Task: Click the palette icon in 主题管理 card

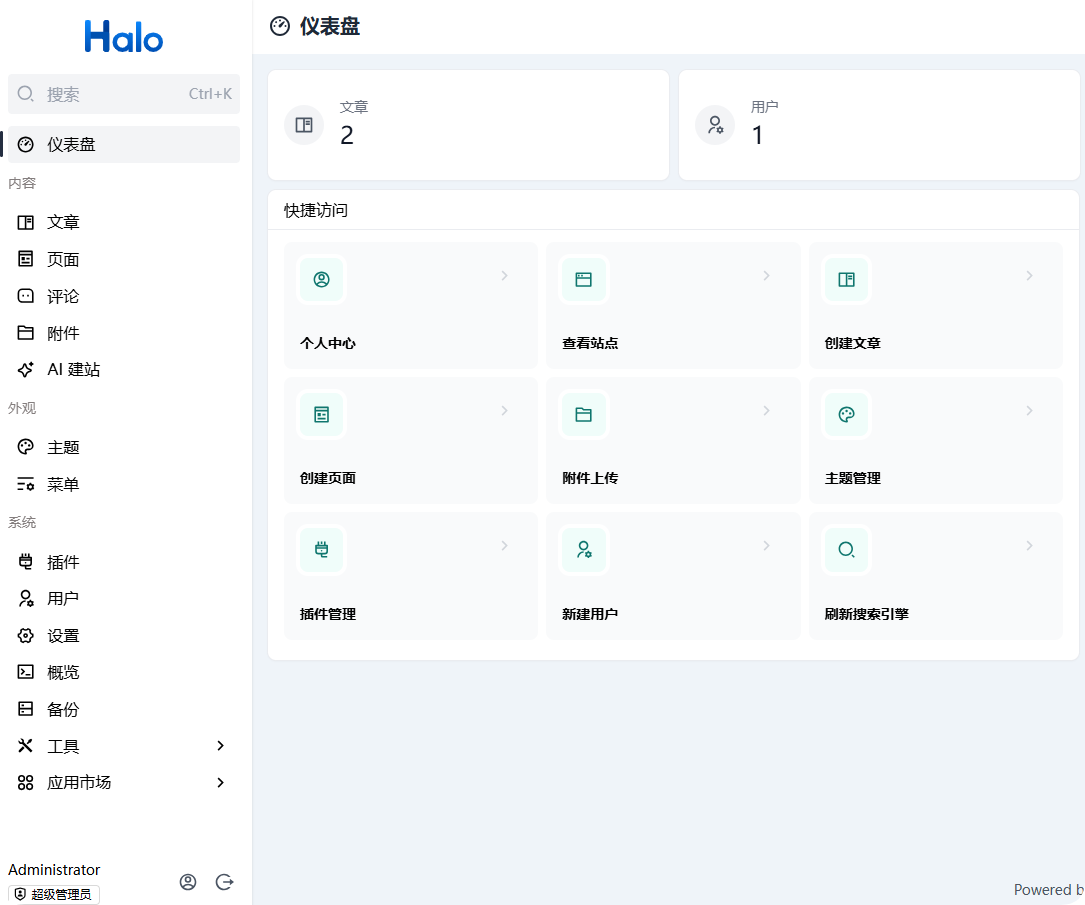Action: (847, 415)
